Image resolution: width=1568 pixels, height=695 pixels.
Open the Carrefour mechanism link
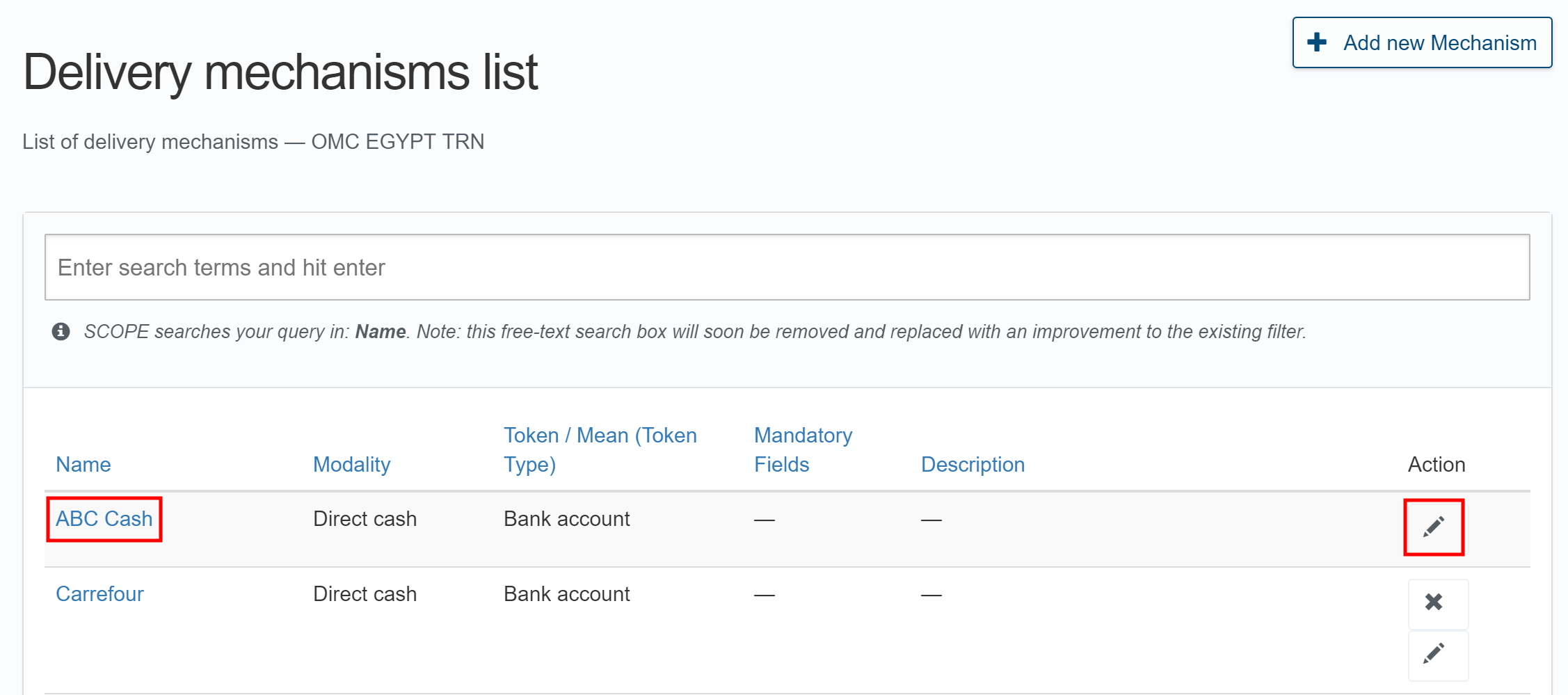[x=99, y=594]
